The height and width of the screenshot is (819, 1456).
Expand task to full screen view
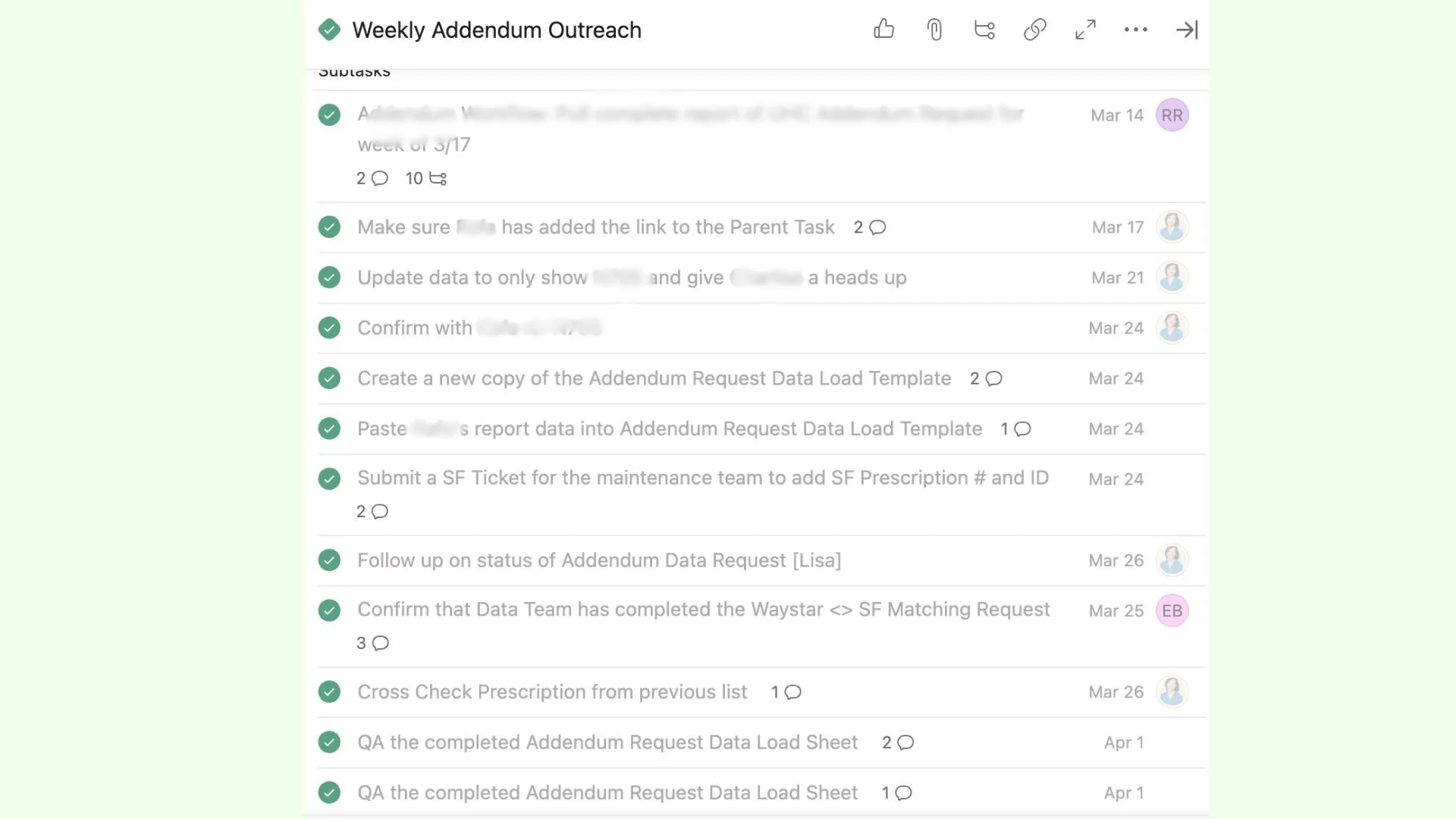(x=1085, y=30)
